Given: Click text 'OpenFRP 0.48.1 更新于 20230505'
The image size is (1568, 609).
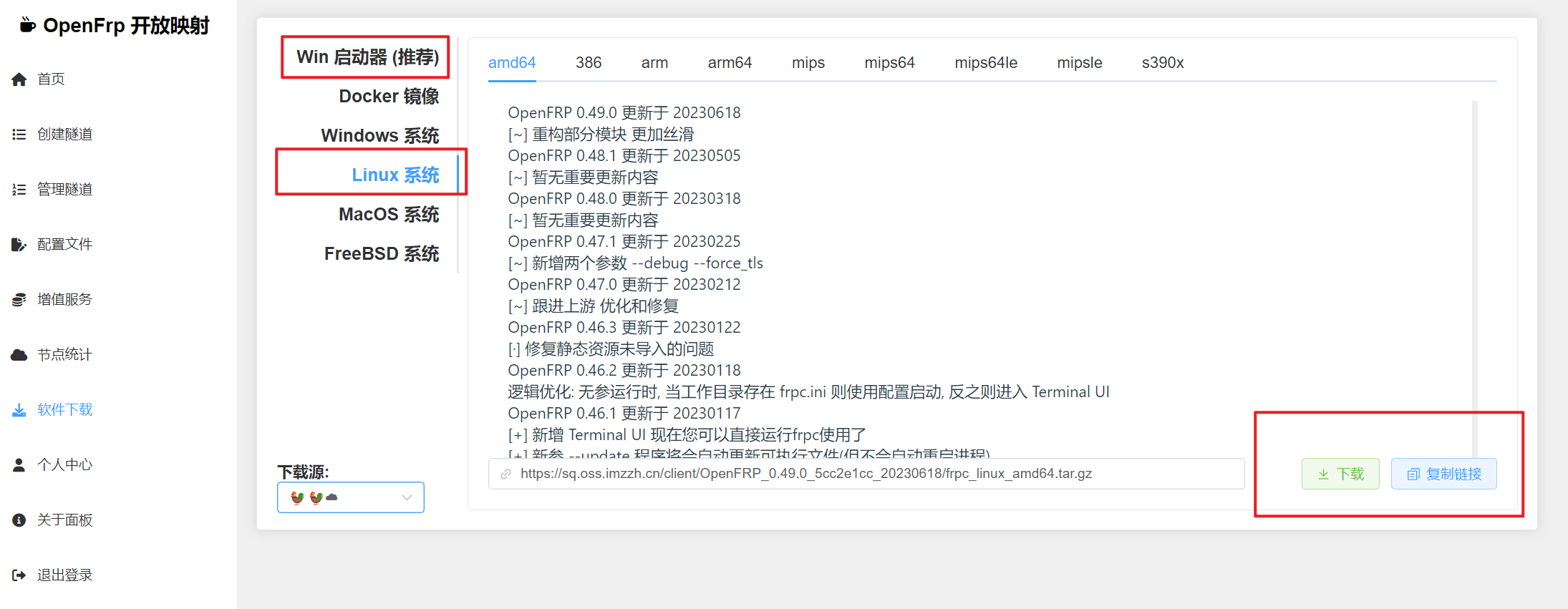Looking at the screenshot, I should click(624, 156).
